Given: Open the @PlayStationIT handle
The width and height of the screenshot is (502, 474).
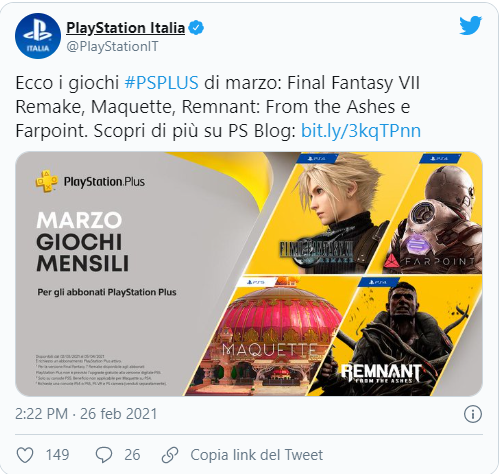Looking at the screenshot, I should pyautogui.click(x=112, y=46).
